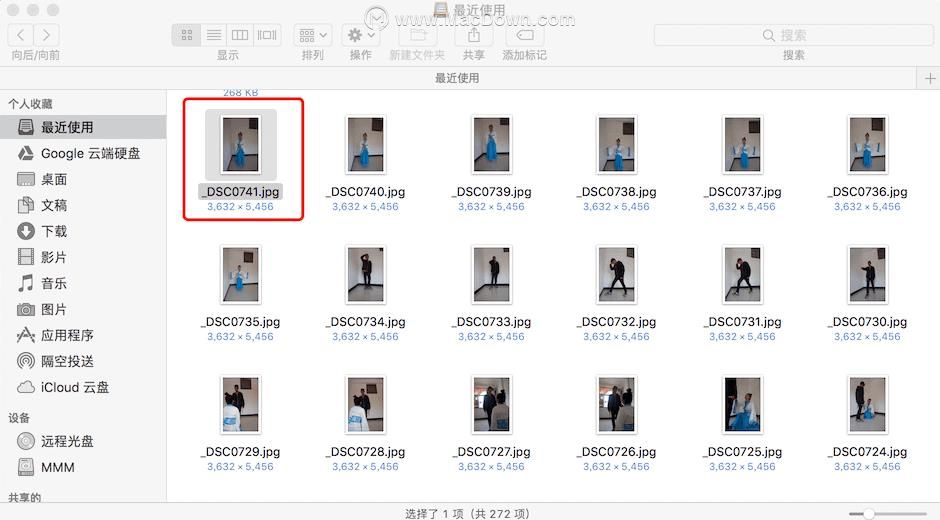The width and height of the screenshot is (940, 520).
Task: Switch to cover flow view
Action: point(267,35)
